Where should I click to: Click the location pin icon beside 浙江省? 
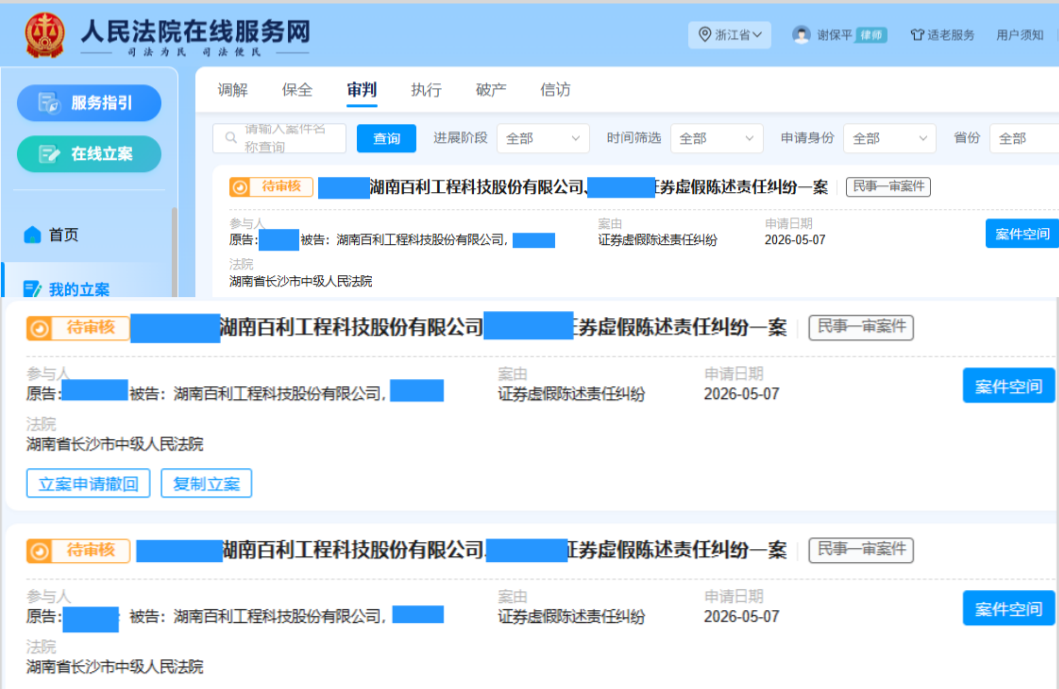704,34
